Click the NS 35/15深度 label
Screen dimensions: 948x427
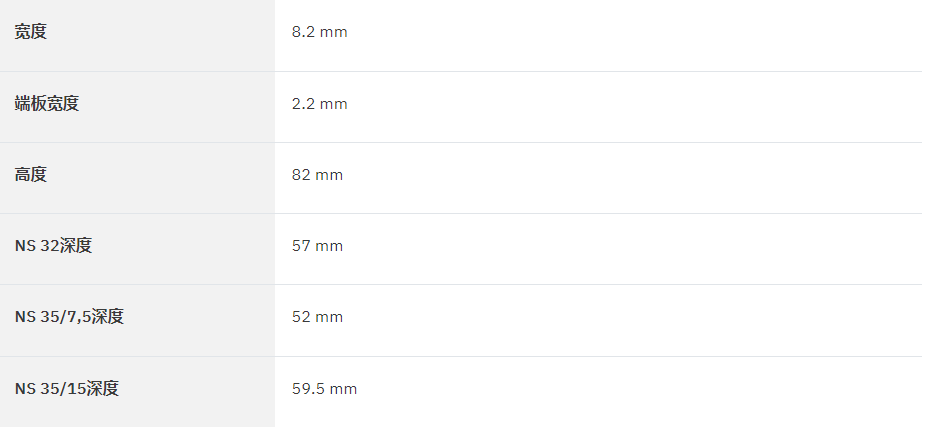coord(67,388)
